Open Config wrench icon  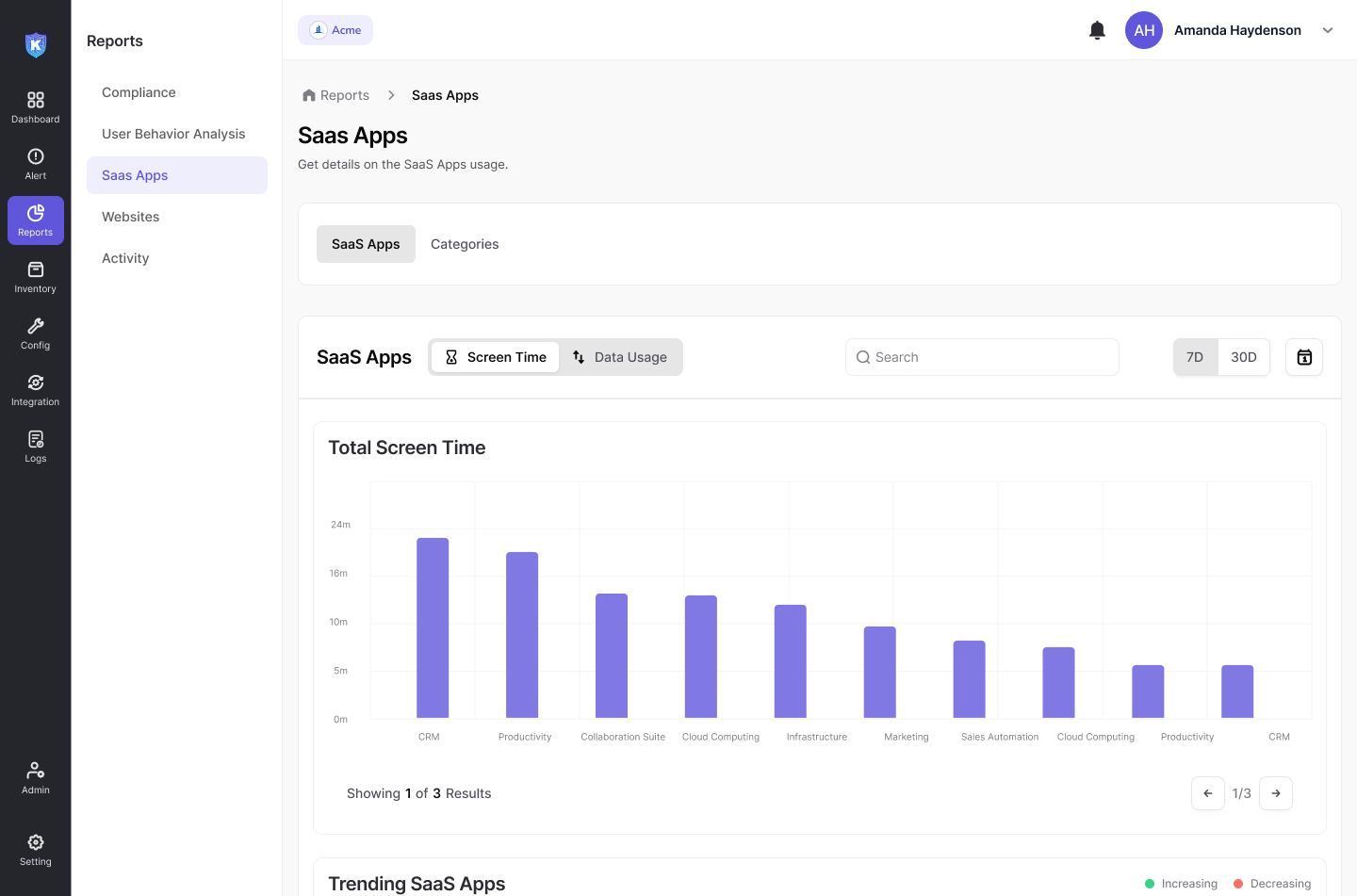tap(35, 334)
